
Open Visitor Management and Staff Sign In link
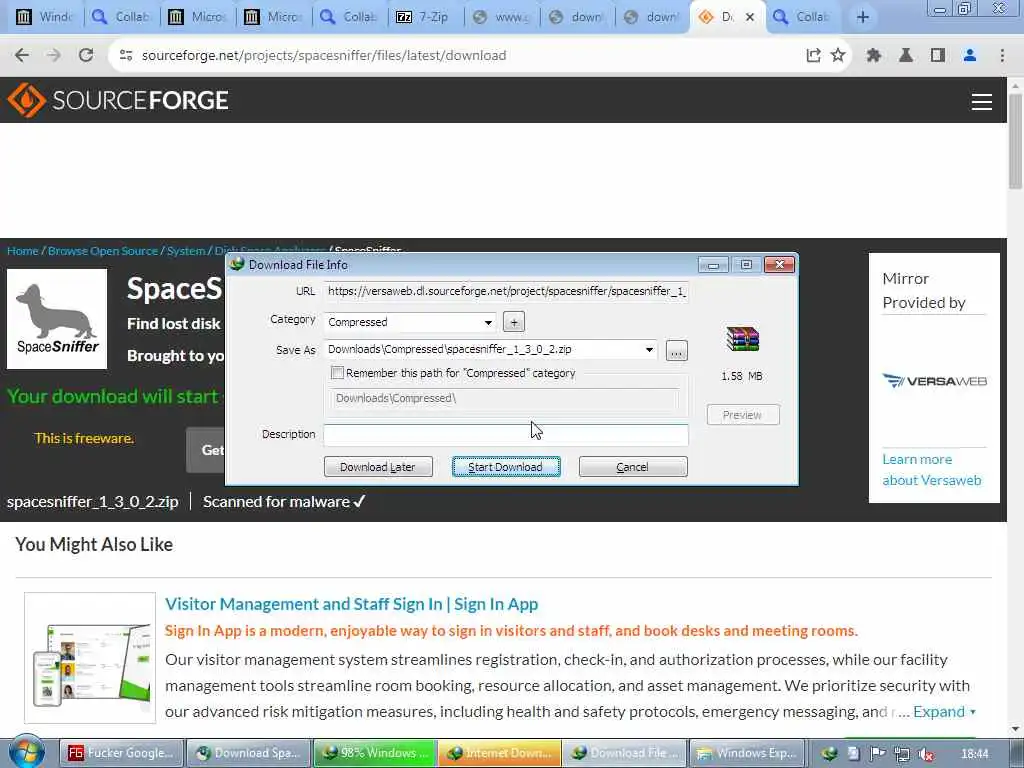pos(351,604)
